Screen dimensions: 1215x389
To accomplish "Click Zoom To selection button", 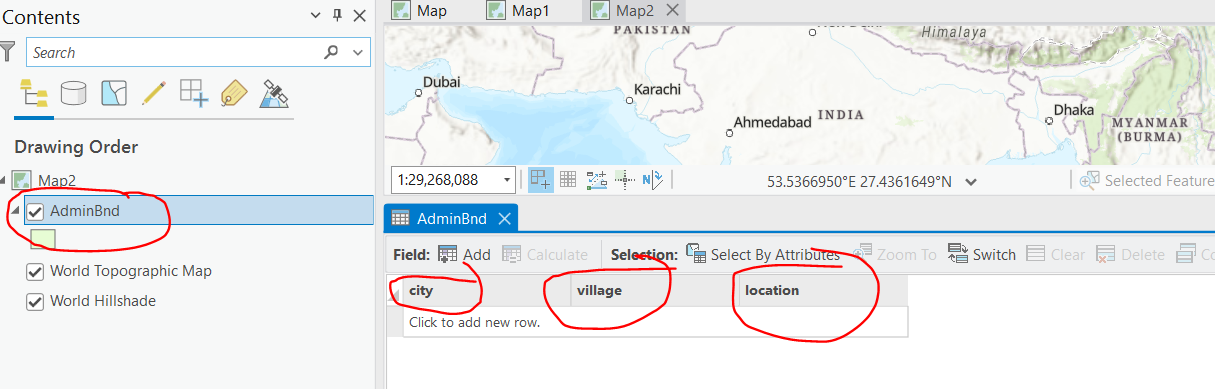I will pos(895,255).
